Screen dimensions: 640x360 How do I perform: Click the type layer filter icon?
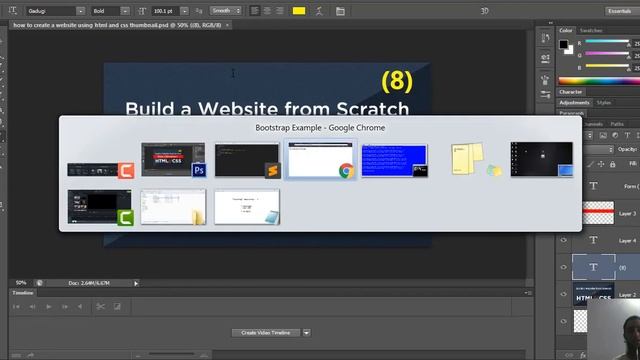pos(627,136)
